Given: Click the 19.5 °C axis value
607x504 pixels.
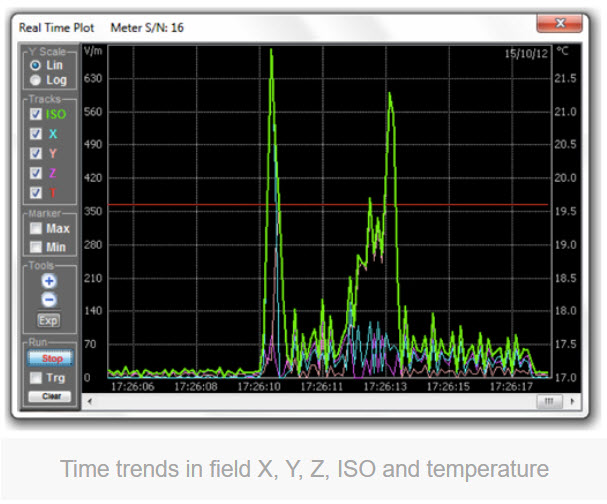Looking at the screenshot, I should (x=565, y=211).
